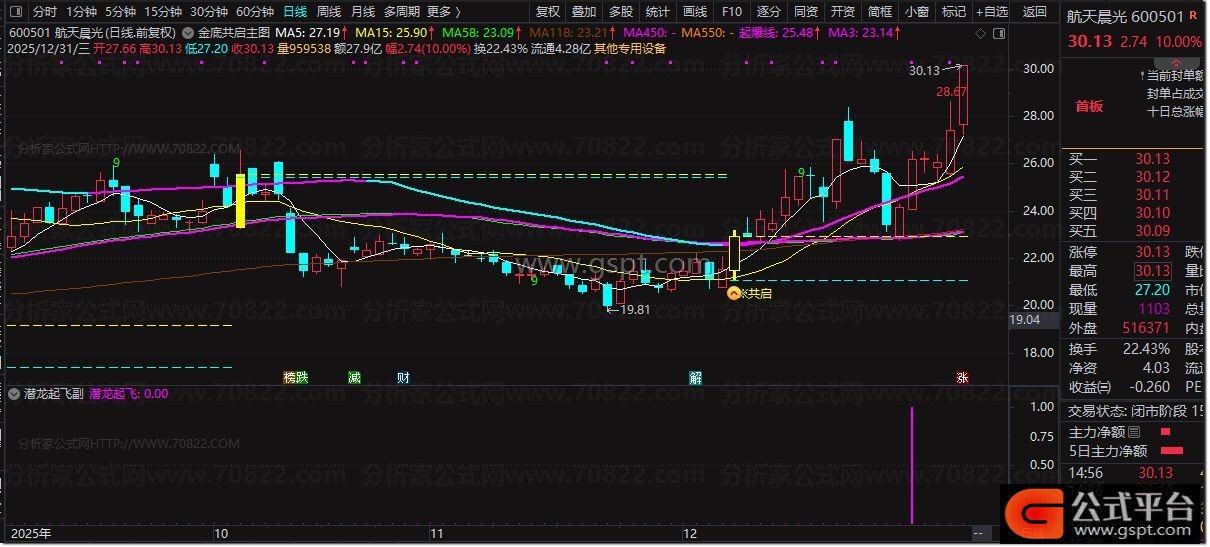Click the 解 event marker below chart

click(695, 377)
